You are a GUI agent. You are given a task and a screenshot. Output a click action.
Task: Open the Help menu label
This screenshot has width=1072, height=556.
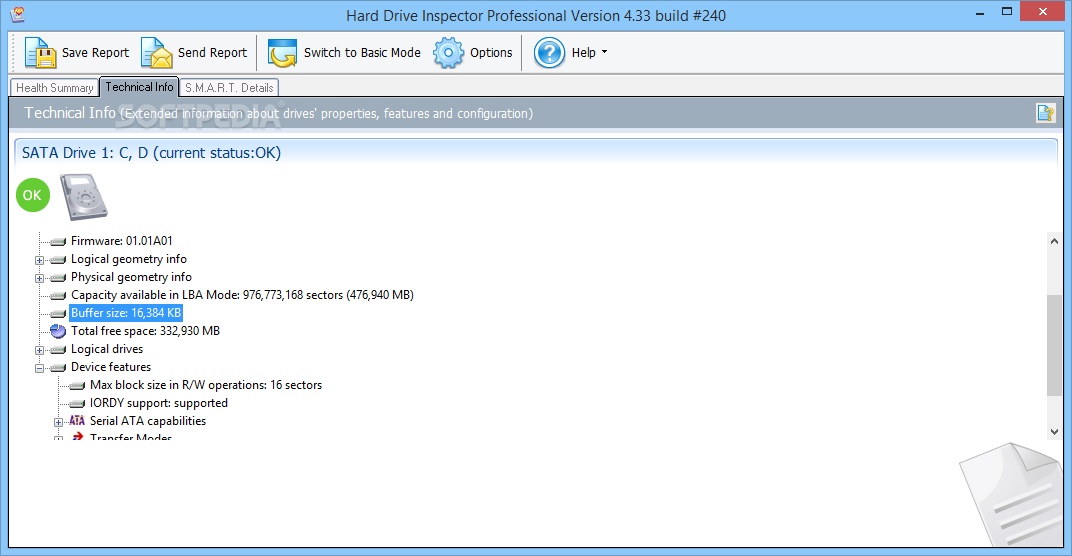pos(583,53)
